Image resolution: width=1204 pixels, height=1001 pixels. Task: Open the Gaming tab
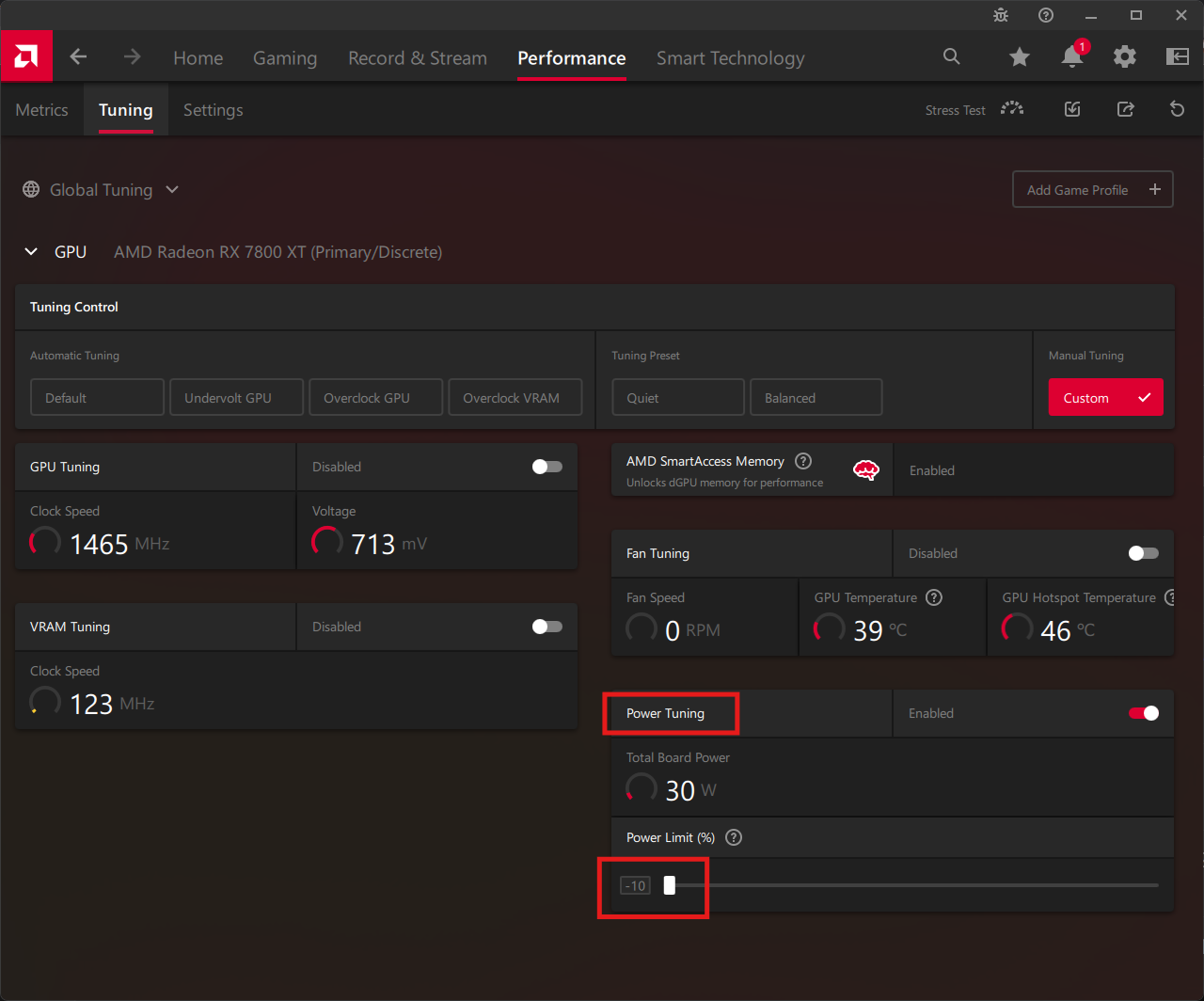(x=285, y=57)
